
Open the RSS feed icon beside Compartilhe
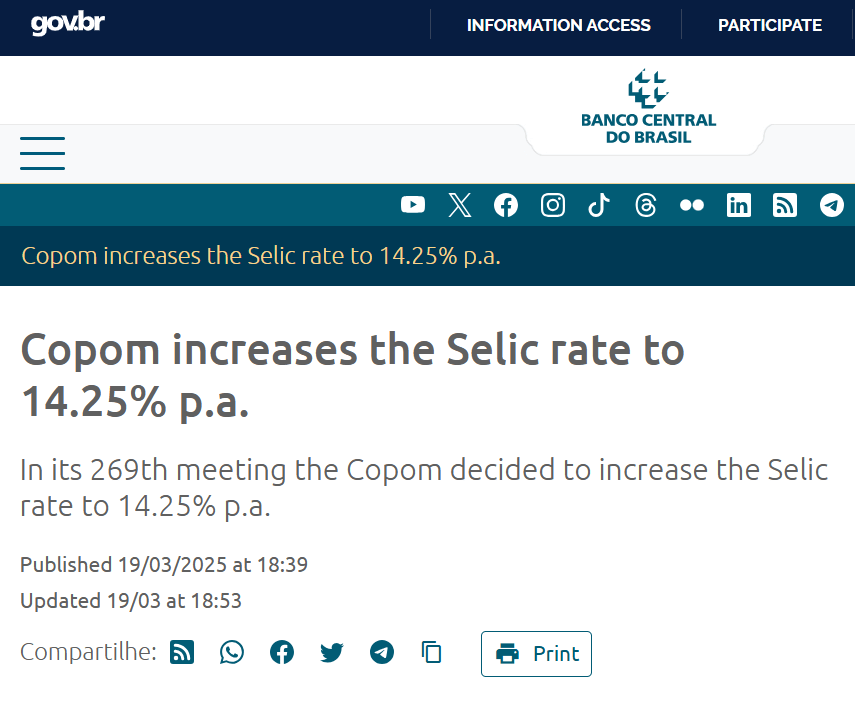click(x=181, y=652)
